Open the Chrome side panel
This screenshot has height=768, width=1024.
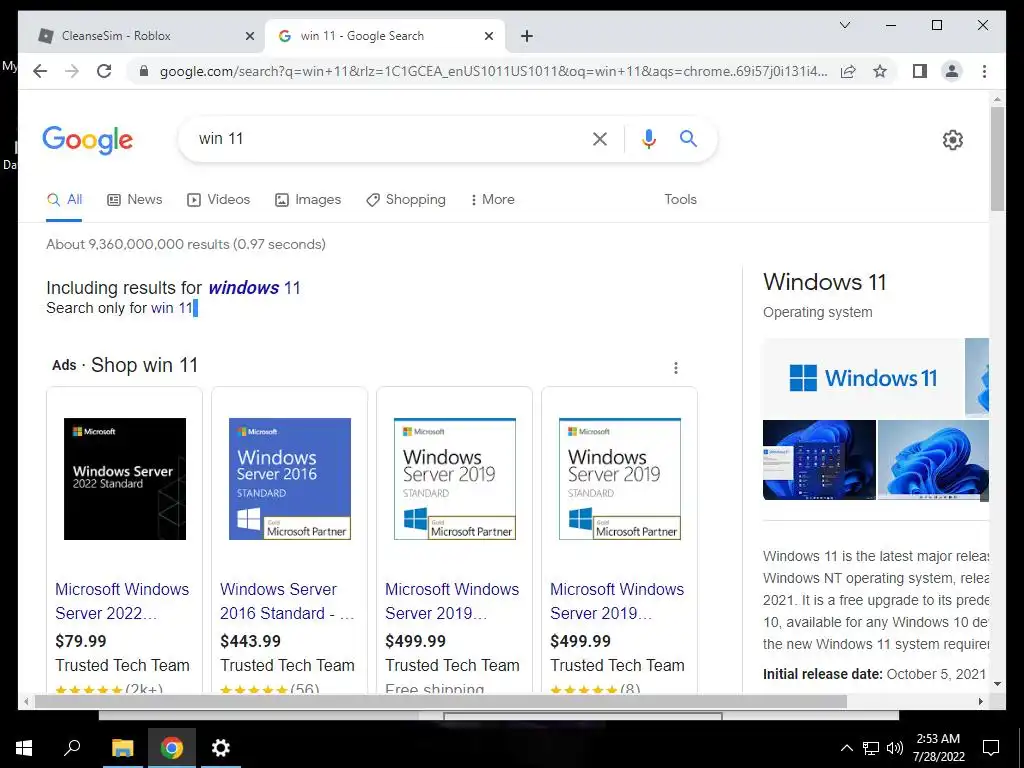pos(920,71)
